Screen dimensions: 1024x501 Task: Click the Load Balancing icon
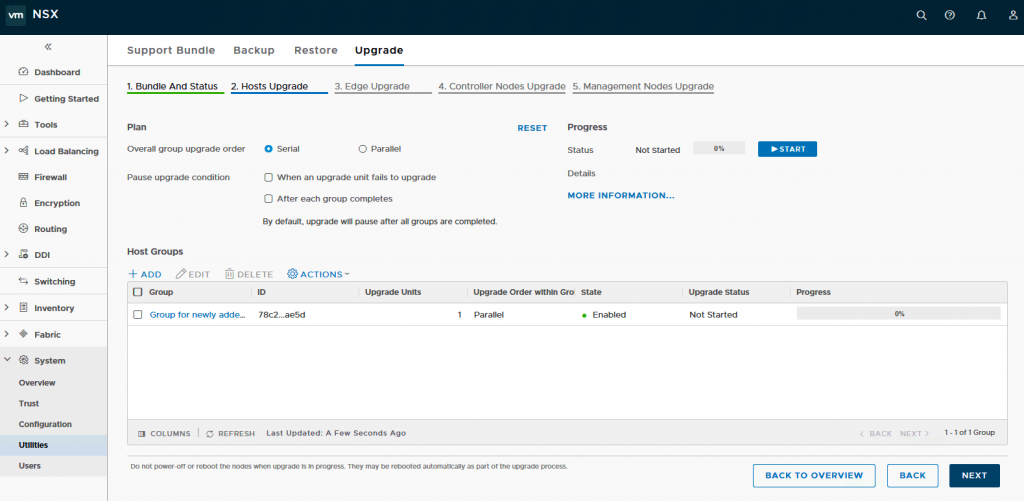[x=24, y=151]
